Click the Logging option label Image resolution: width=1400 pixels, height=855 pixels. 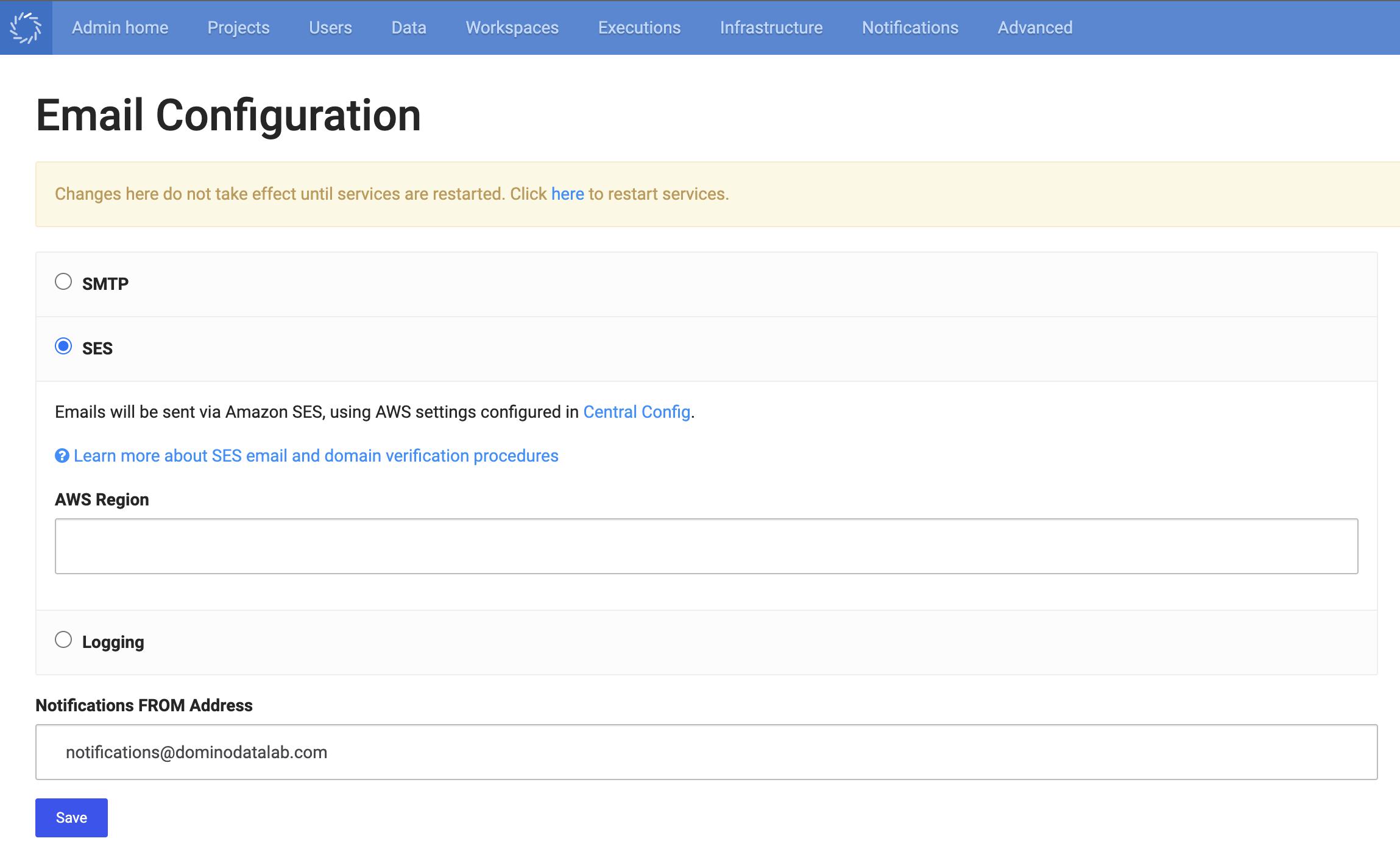pyautogui.click(x=113, y=642)
